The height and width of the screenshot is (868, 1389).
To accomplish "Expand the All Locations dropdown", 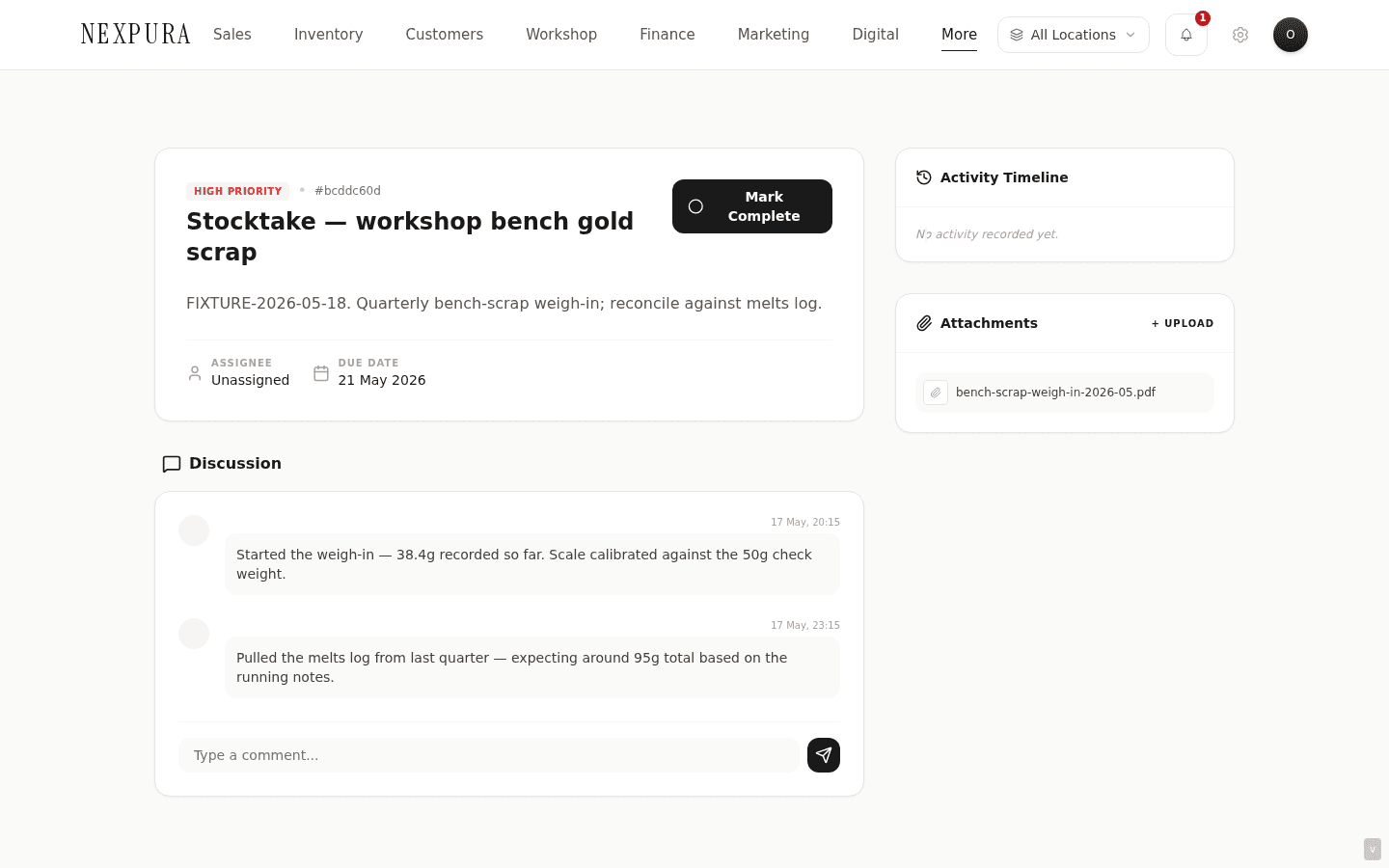I will click(x=1074, y=35).
